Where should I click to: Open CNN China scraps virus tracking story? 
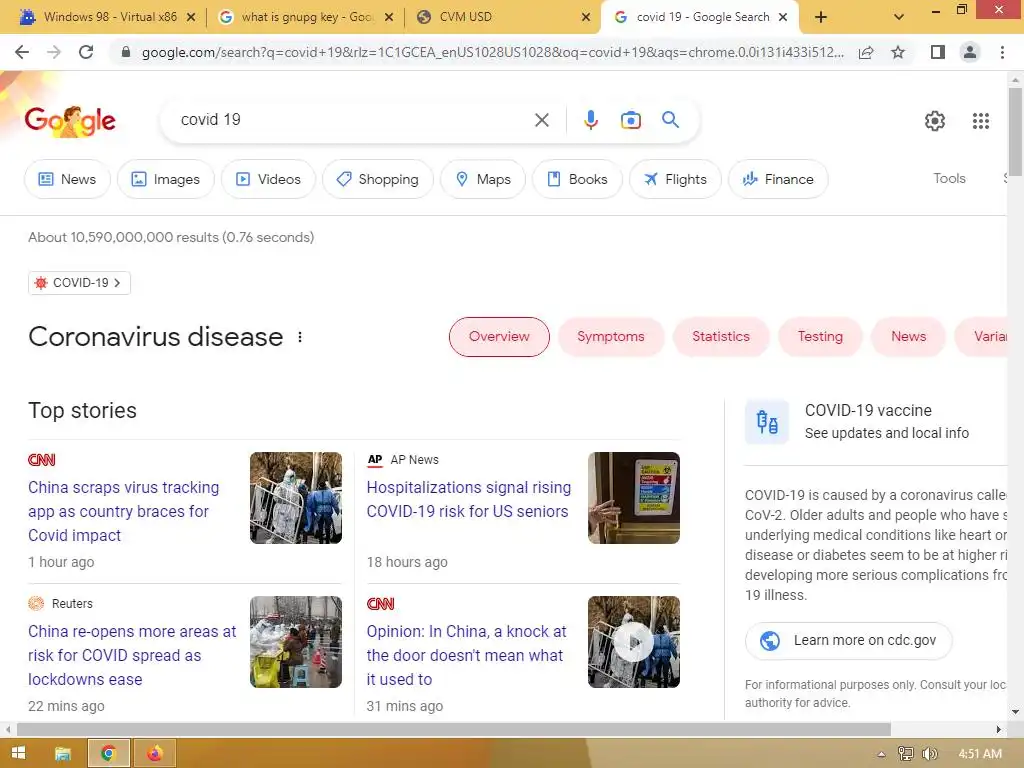(123, 511)
